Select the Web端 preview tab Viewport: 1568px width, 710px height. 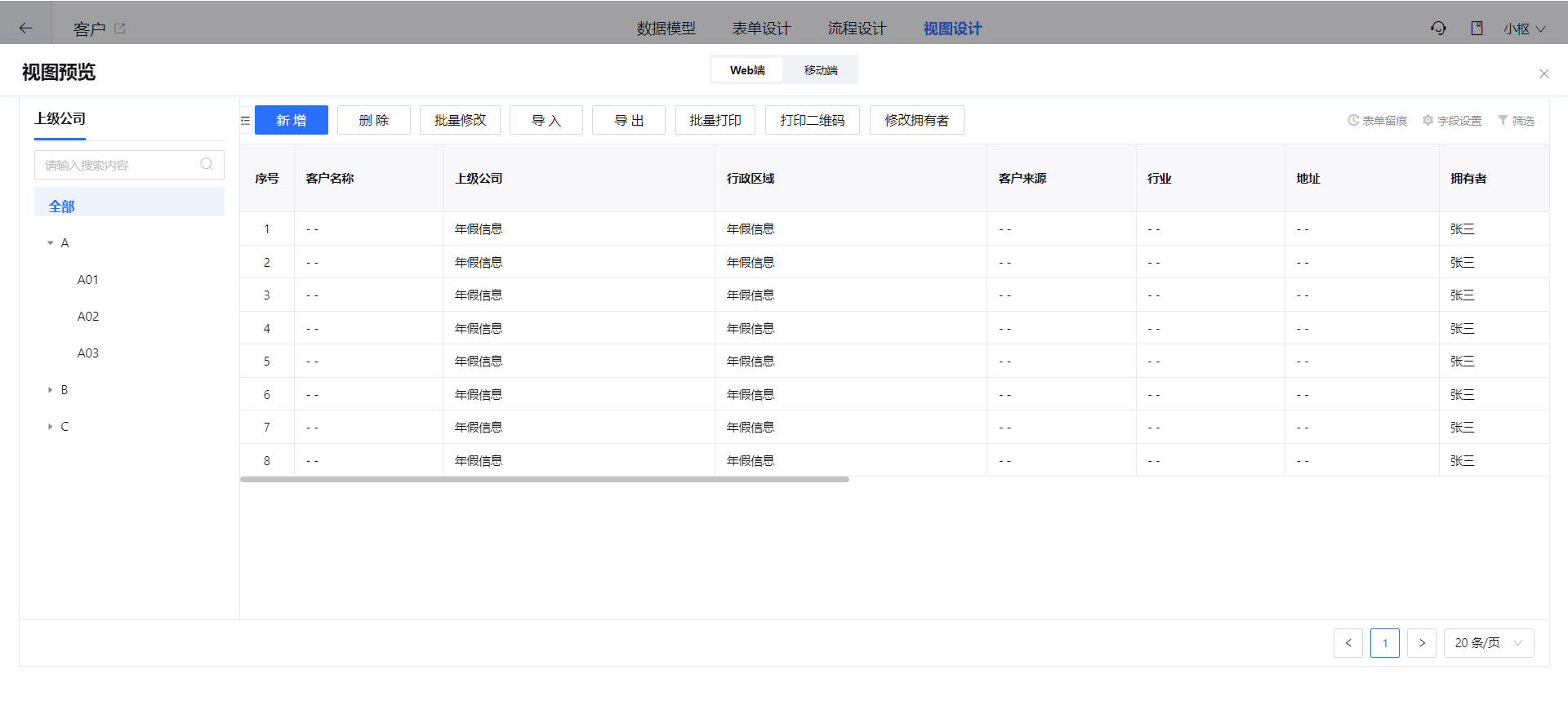coord(747,70)
